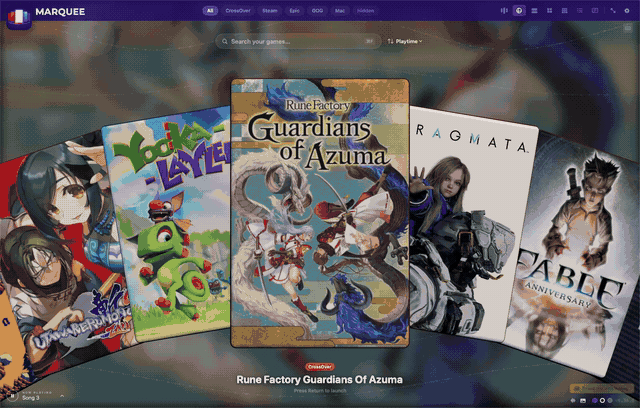Click the picture icon in bottom-right bar
Screen dimensions: 640x408
click(583, 401)
